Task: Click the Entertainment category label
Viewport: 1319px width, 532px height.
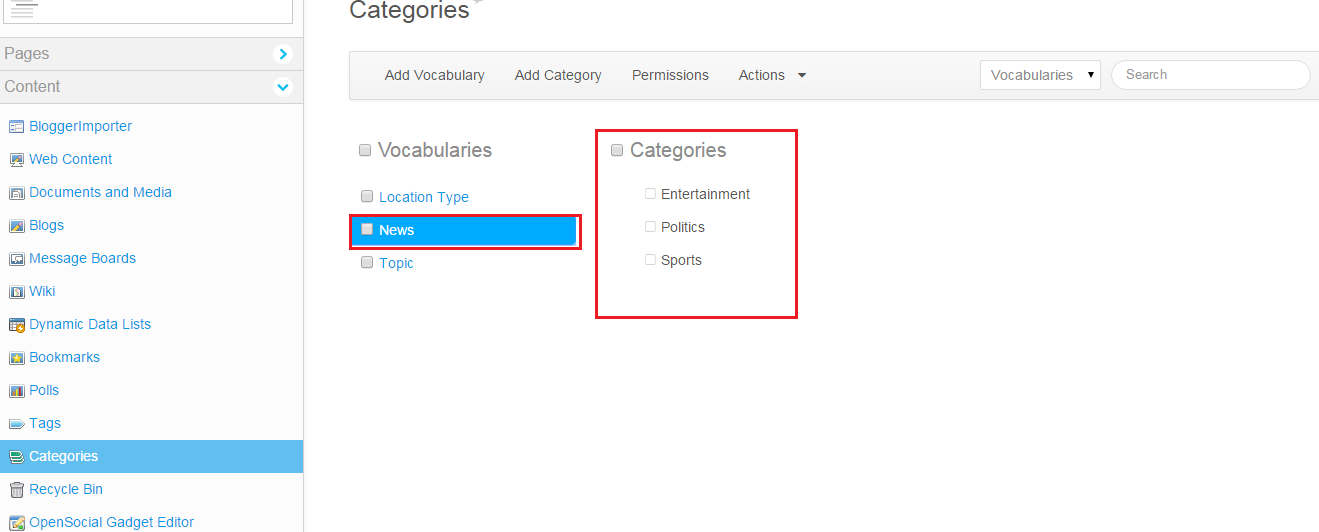Action: click(x=705, y=195)
